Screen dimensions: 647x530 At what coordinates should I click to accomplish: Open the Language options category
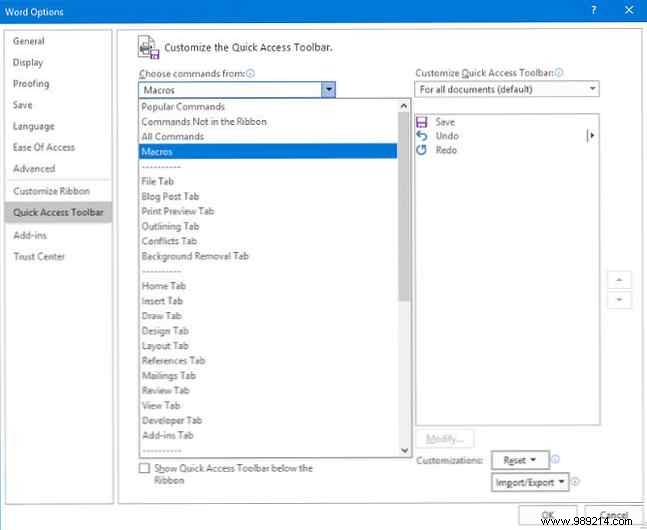(59, 126)
